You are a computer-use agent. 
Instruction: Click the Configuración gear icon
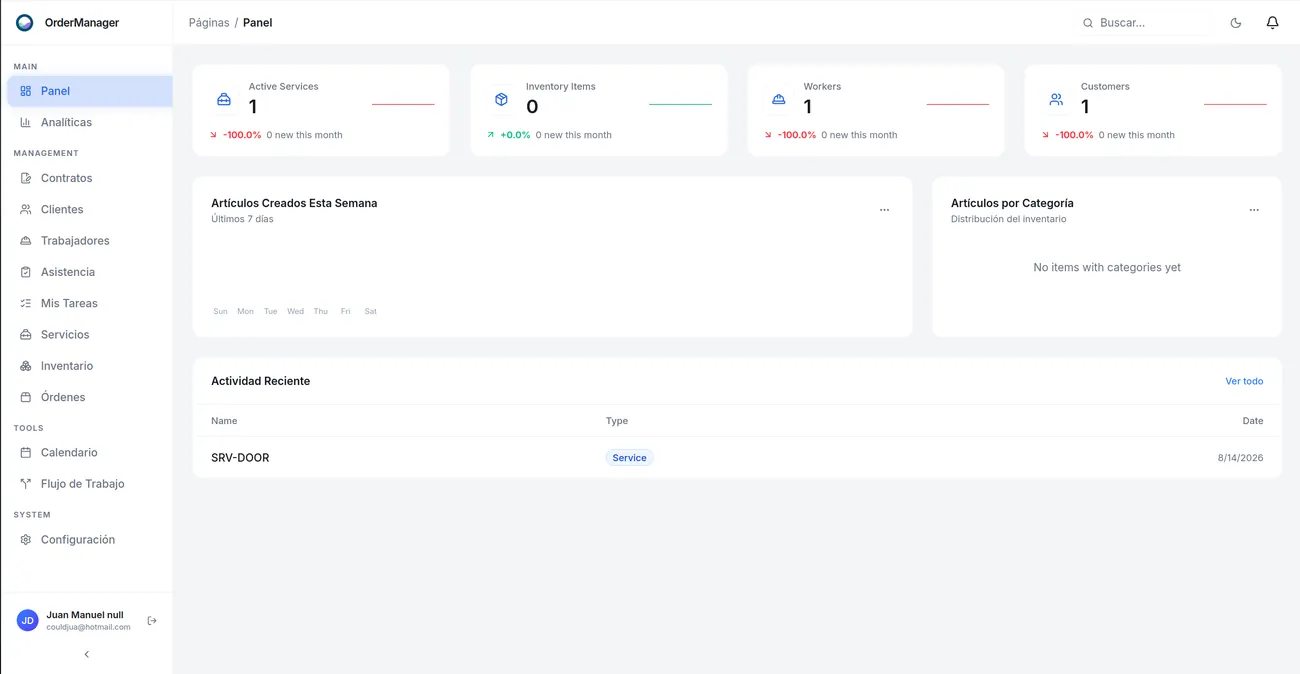26,540
